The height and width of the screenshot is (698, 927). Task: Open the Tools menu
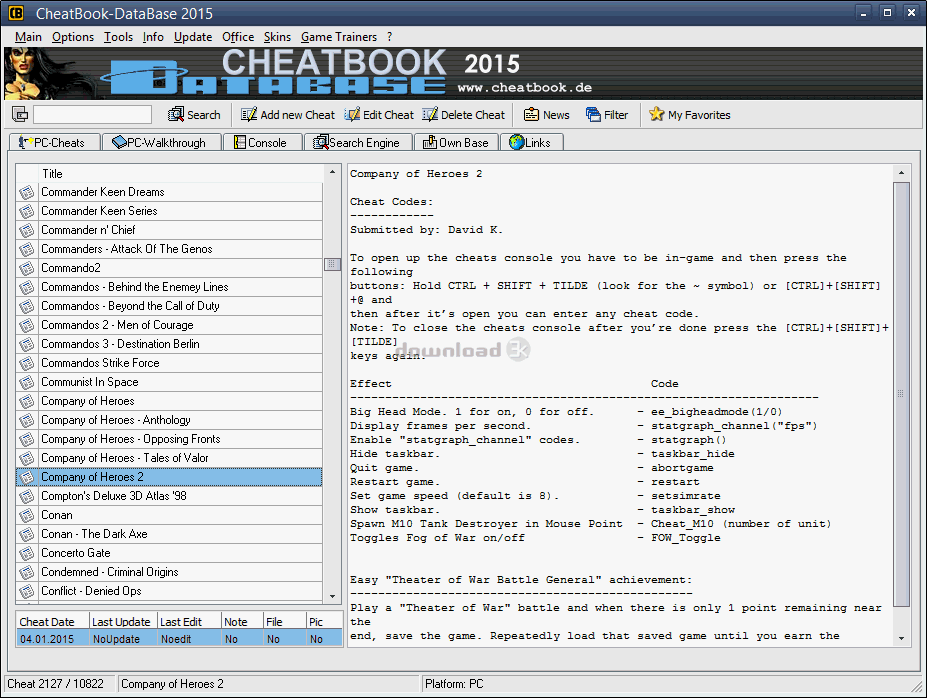118,37
